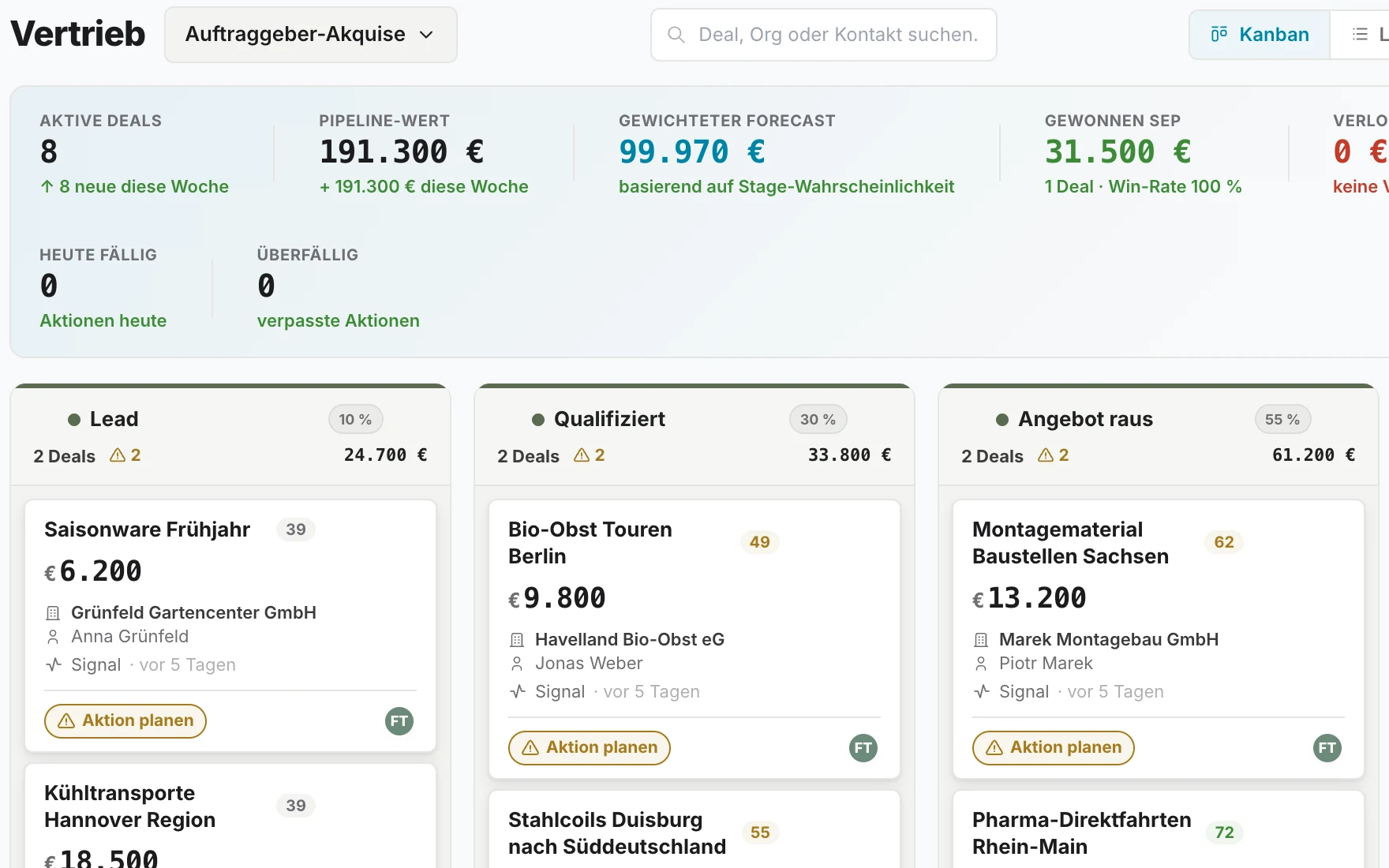Open the Bio-Obst Touren Berlin deal title
The image size is (1389, 868).
(x=590, y=543)
